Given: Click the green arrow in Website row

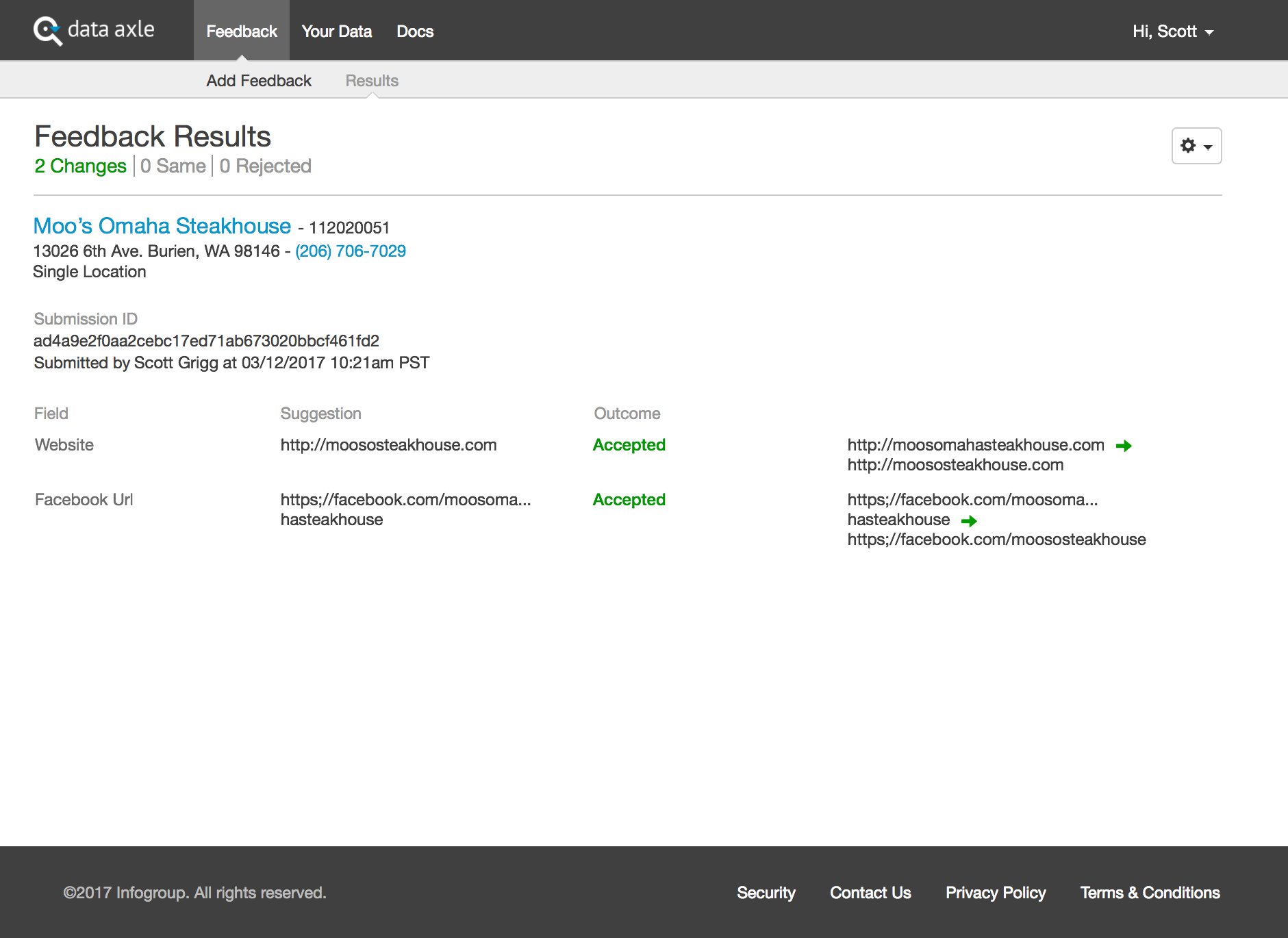Looking at the screenshot, I should click(1123, 446).
